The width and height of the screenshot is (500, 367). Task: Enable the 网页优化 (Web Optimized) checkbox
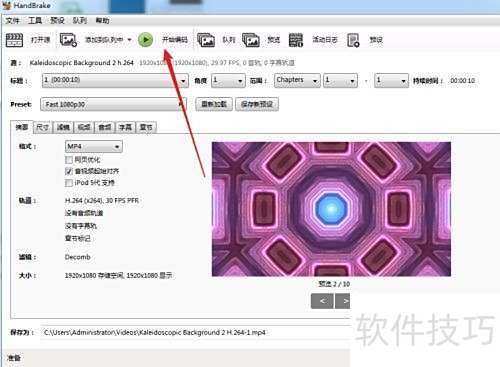[69, 160]
